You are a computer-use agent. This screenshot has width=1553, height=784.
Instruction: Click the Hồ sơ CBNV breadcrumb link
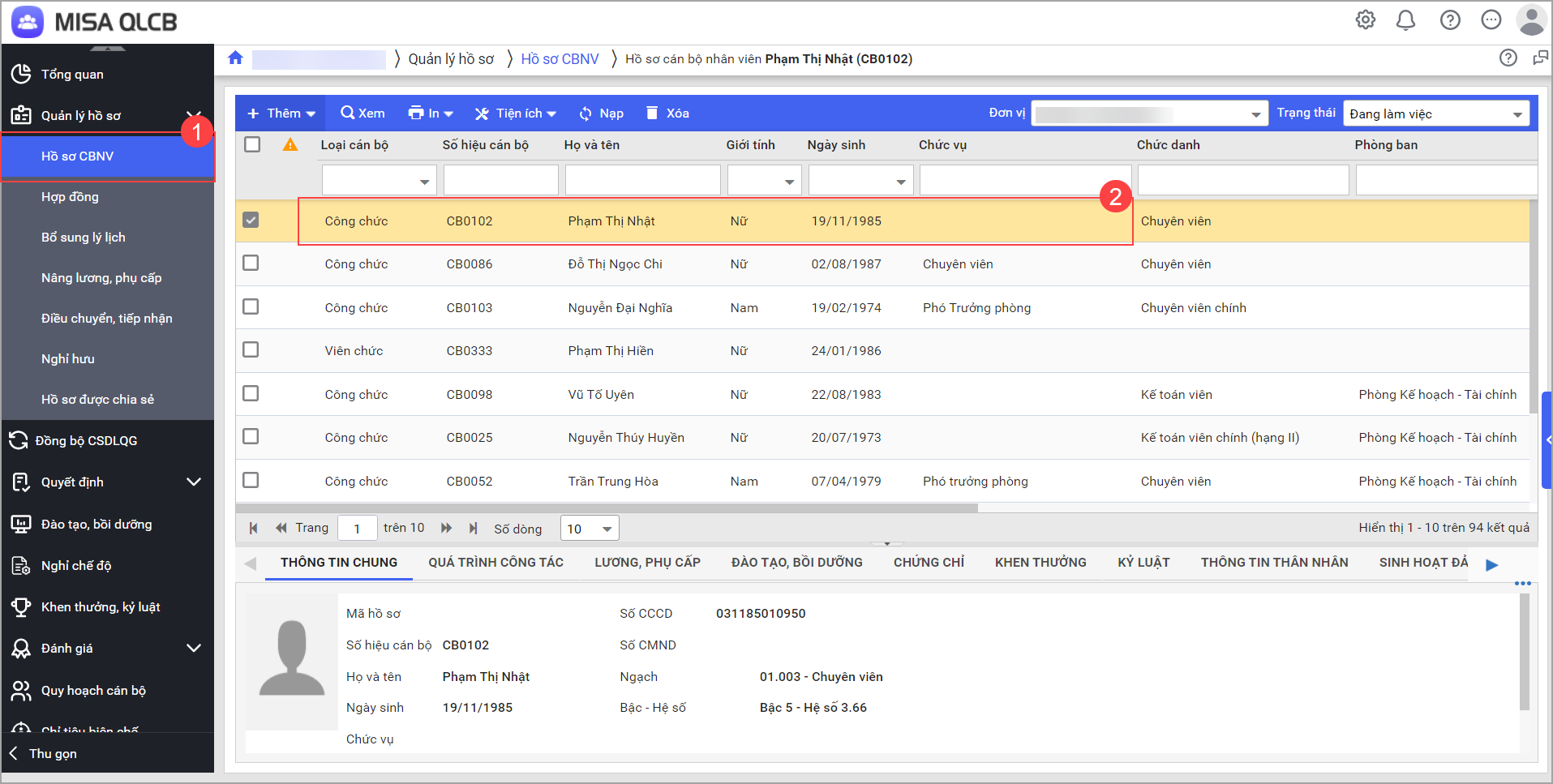coord(560,59)
